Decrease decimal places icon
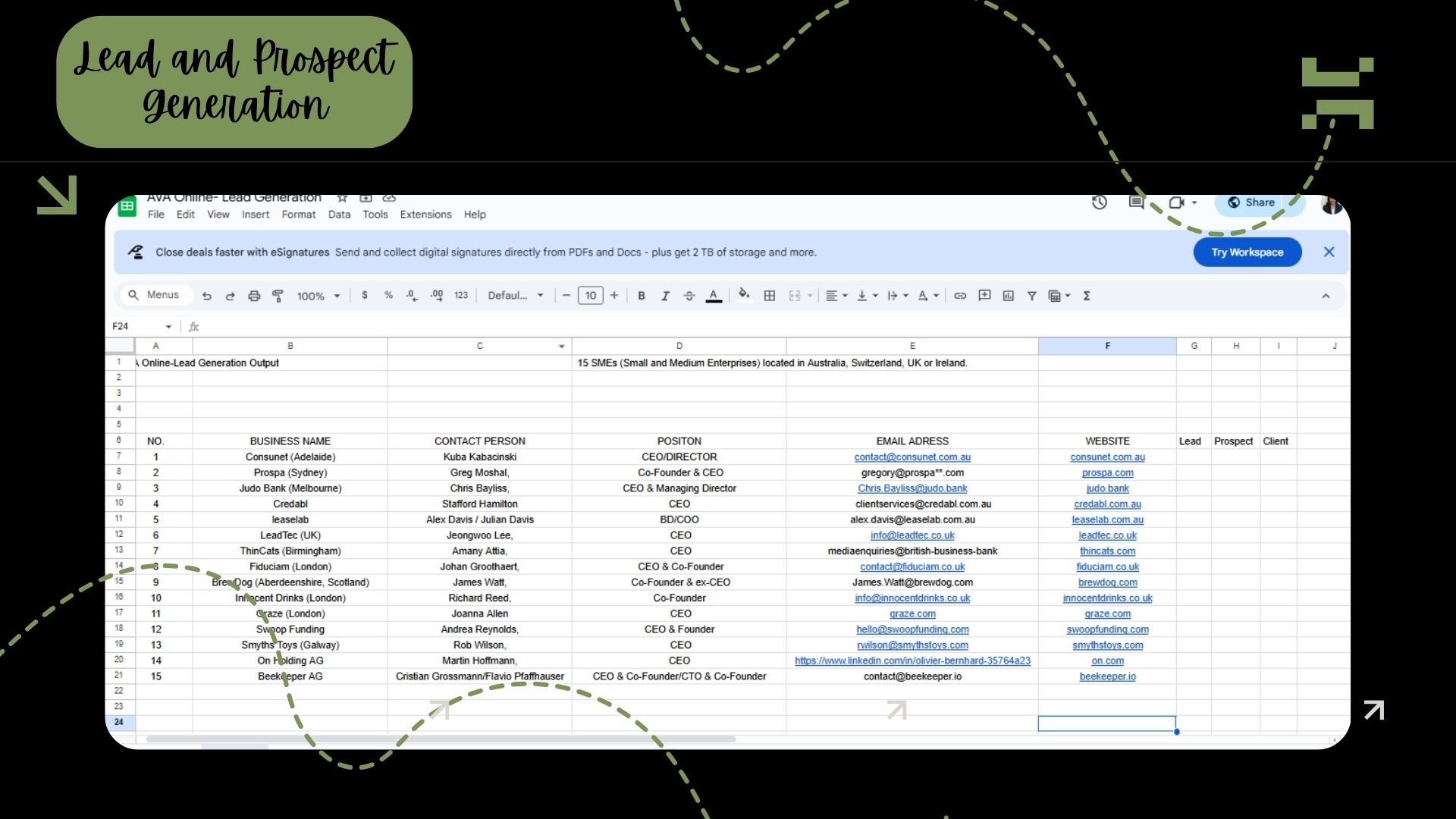 pos(412,296)
